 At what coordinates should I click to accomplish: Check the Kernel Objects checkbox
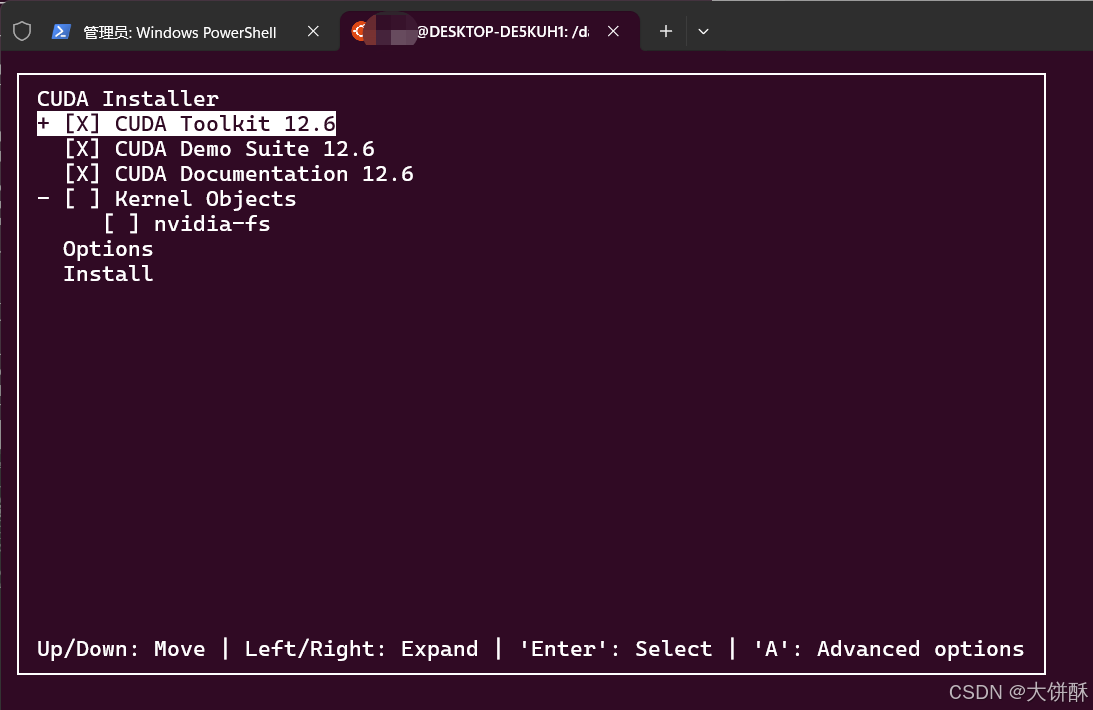[x=82, y=199]
